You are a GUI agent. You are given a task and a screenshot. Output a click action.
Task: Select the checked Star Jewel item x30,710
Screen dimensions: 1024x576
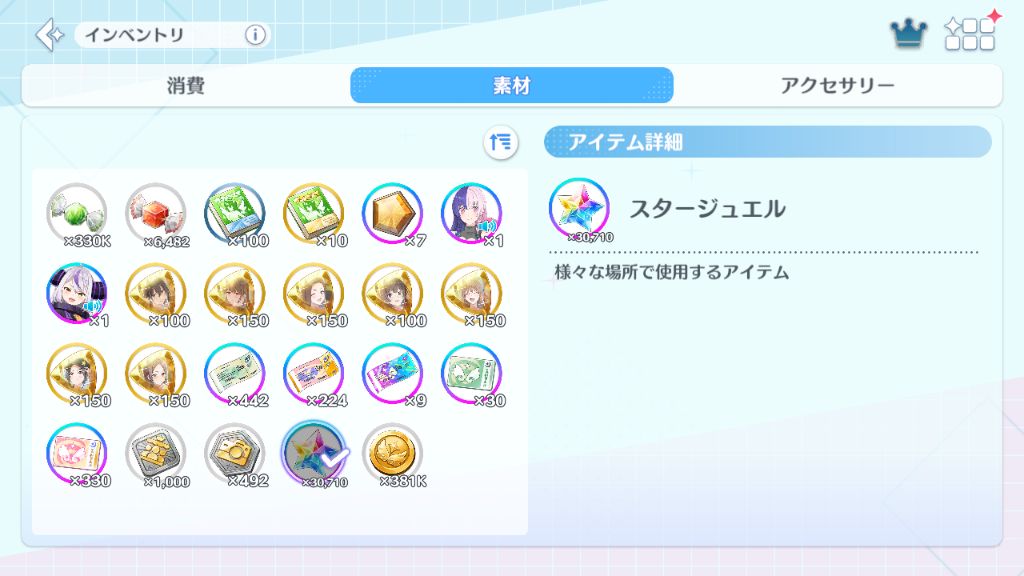315,455
